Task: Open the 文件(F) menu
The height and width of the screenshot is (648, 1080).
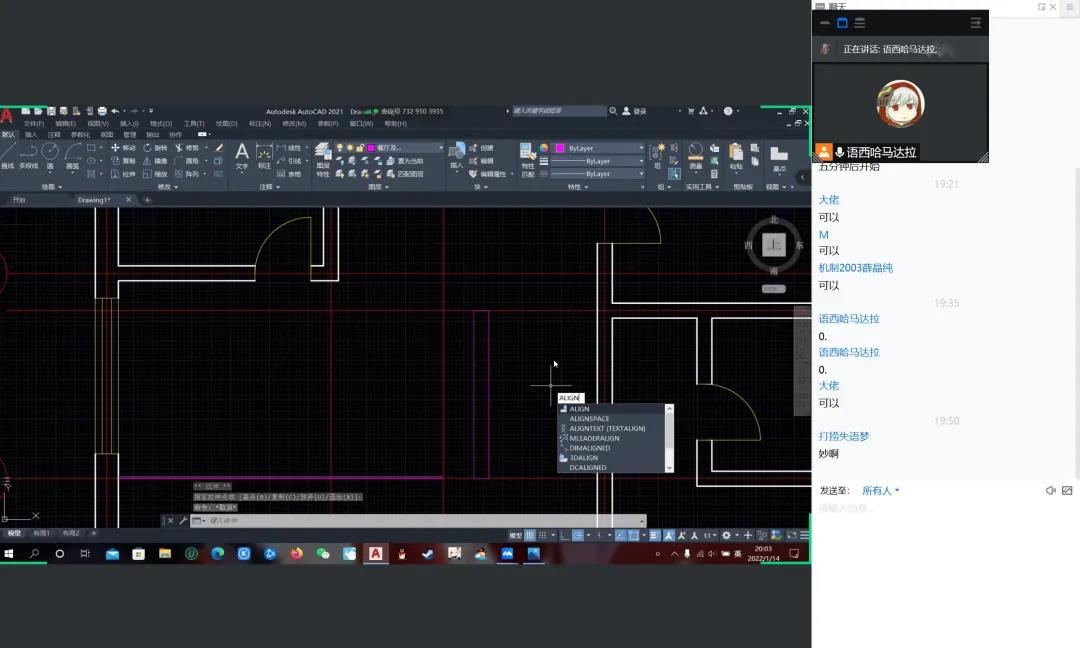Action: pos(33,124)
